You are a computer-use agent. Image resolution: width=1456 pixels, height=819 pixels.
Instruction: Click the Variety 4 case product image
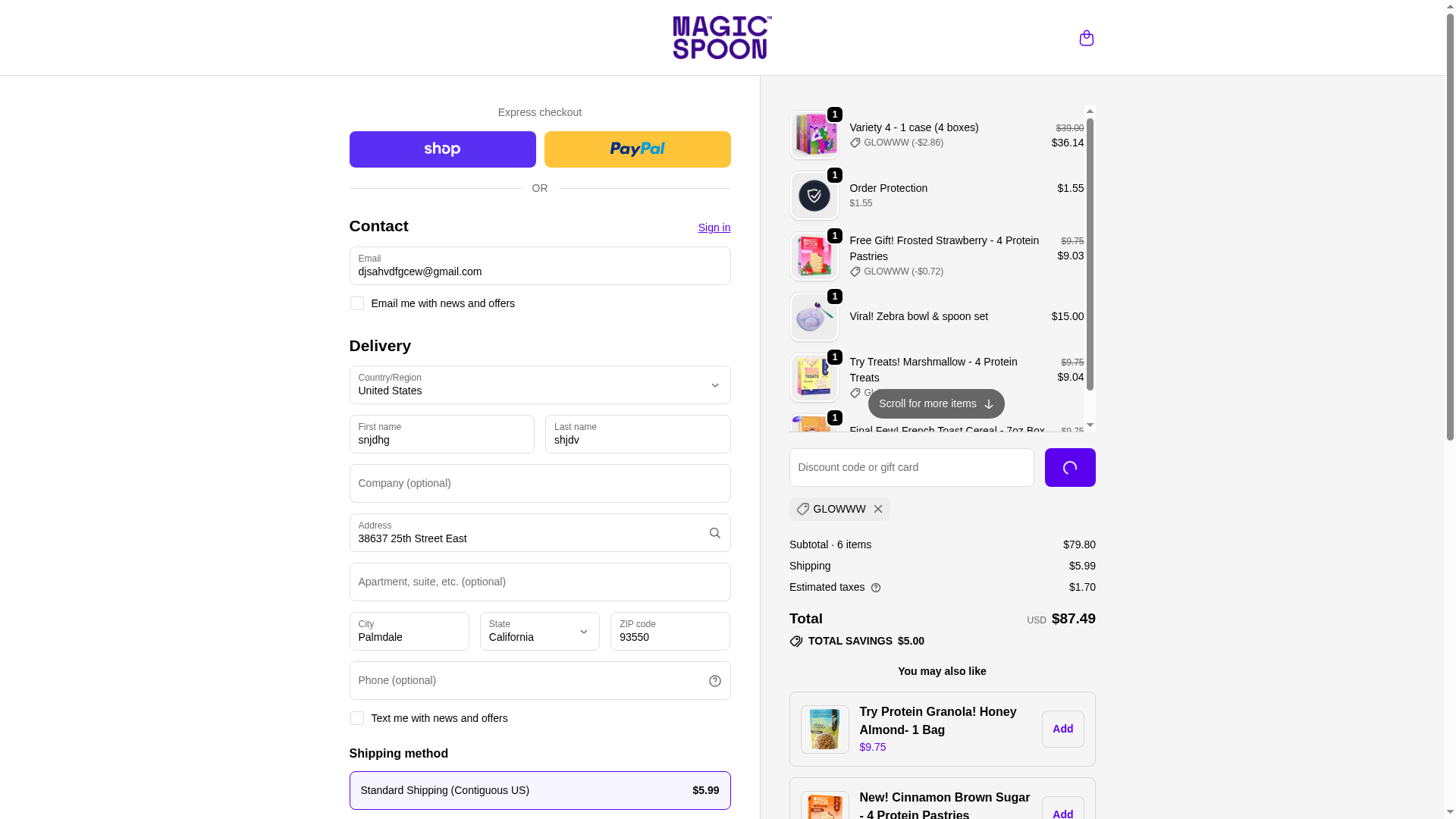(x=814, y=135)
